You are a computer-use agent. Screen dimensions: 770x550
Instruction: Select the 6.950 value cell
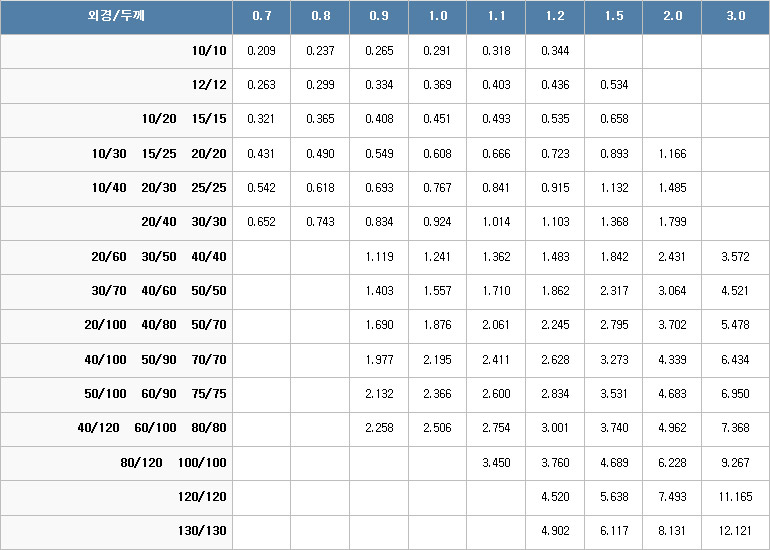(736, 394)
